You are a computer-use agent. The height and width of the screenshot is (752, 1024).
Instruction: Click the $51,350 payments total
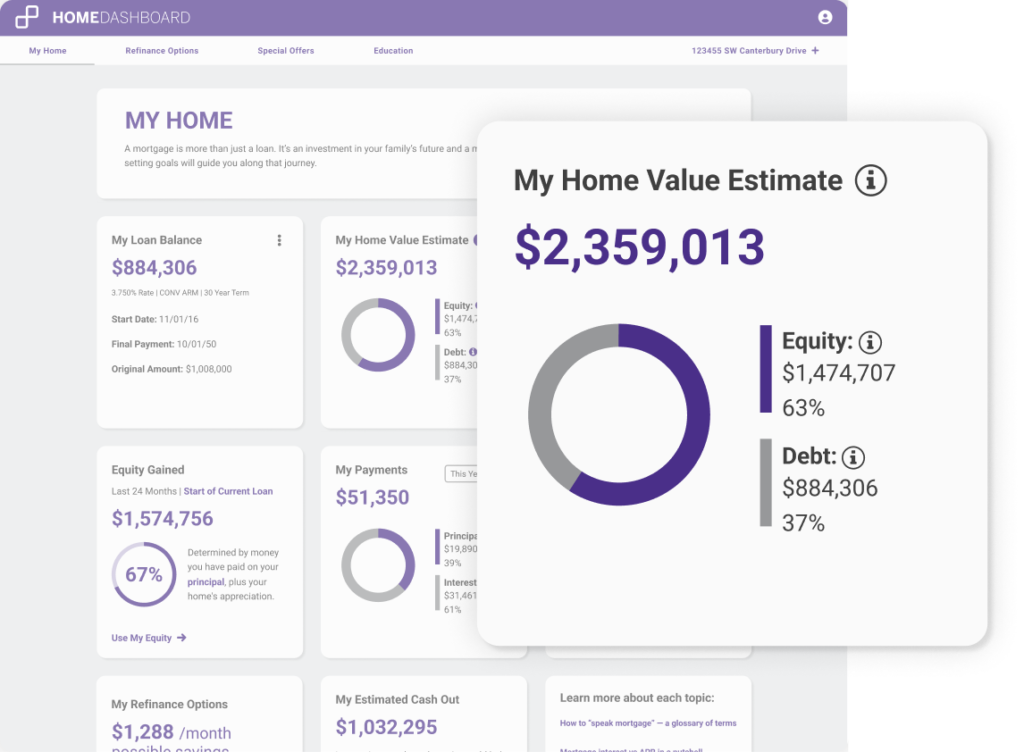coord(372,497)
